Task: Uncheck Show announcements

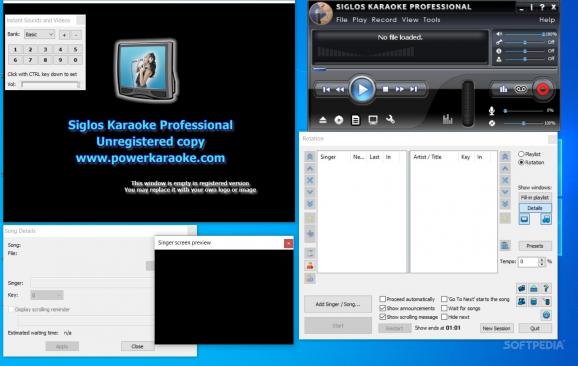Action: (x=383, y=308)
